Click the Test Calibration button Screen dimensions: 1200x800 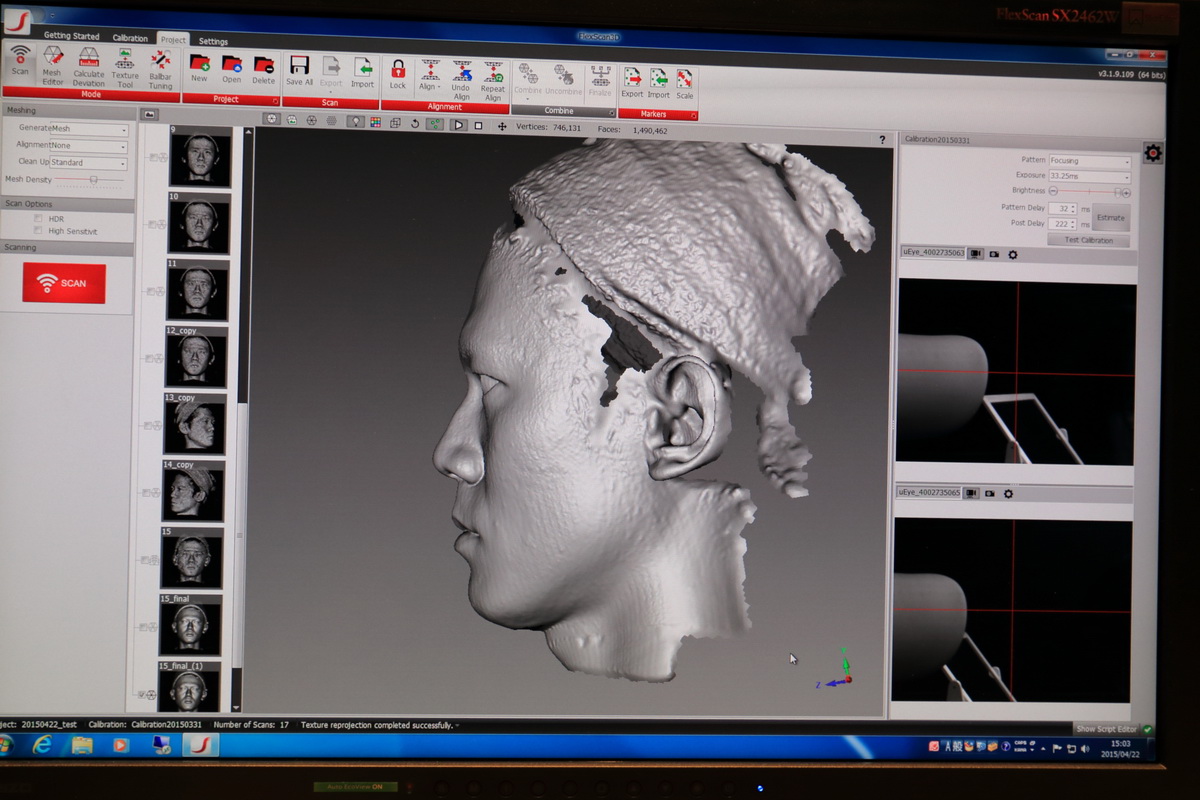(1088, 241)
